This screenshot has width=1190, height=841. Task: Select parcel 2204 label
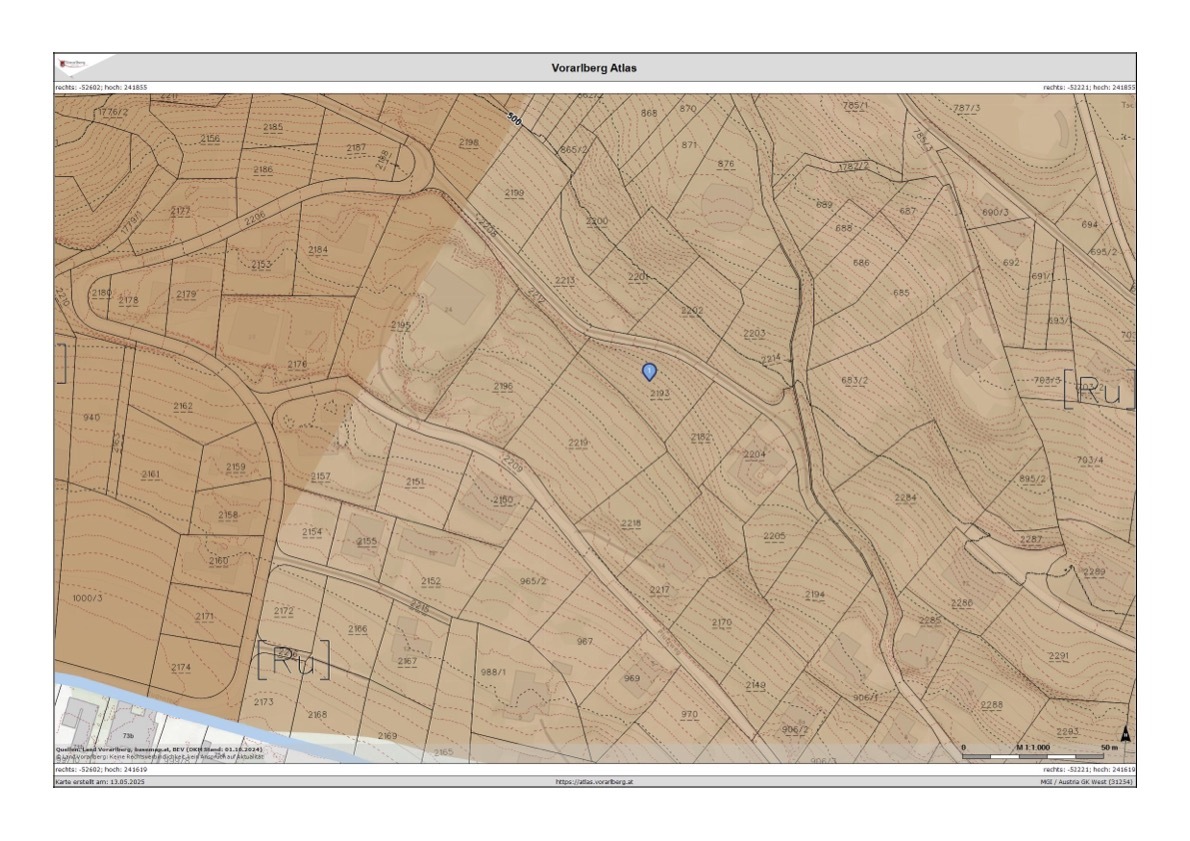pos(754,454)
